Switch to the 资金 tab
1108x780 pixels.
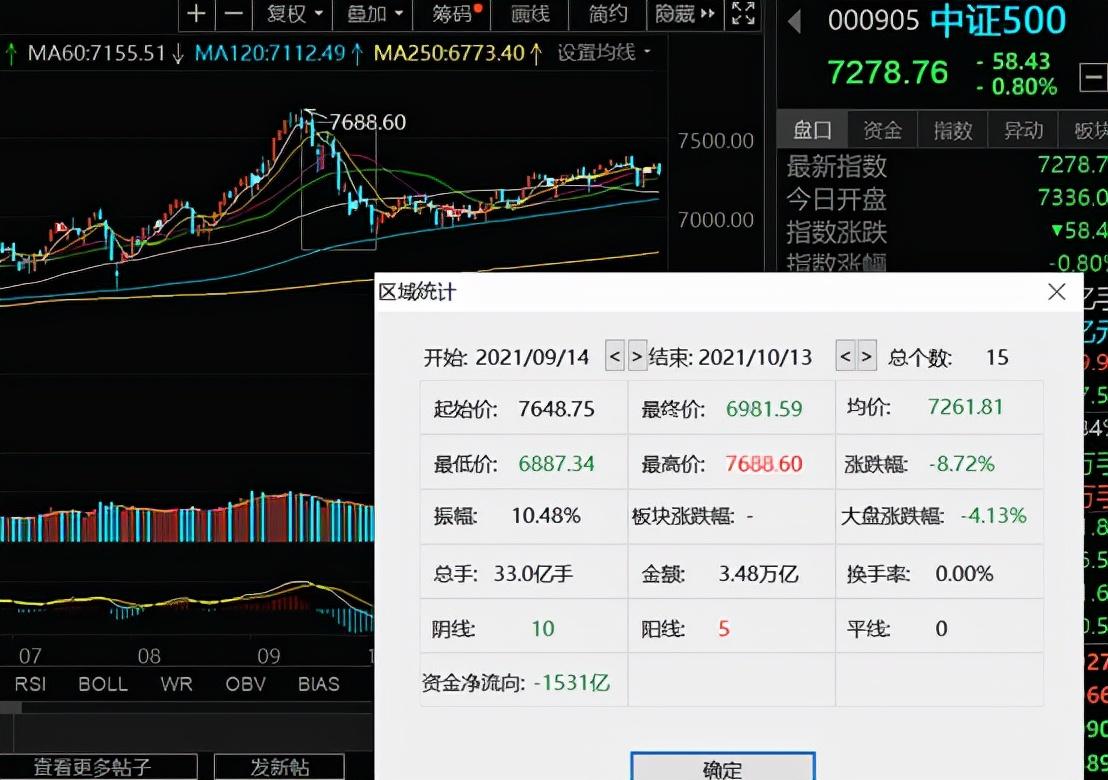click(882, 130)
